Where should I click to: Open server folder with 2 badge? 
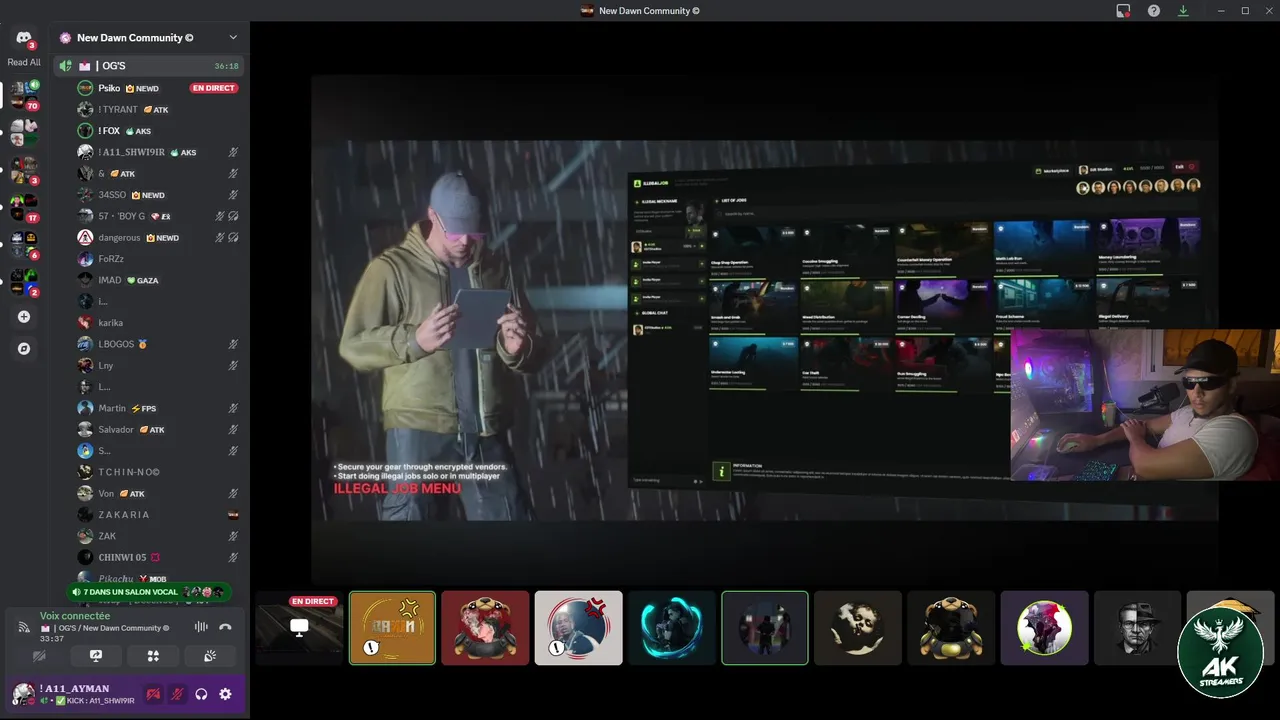pyautogui.click(x=24, y=282)
